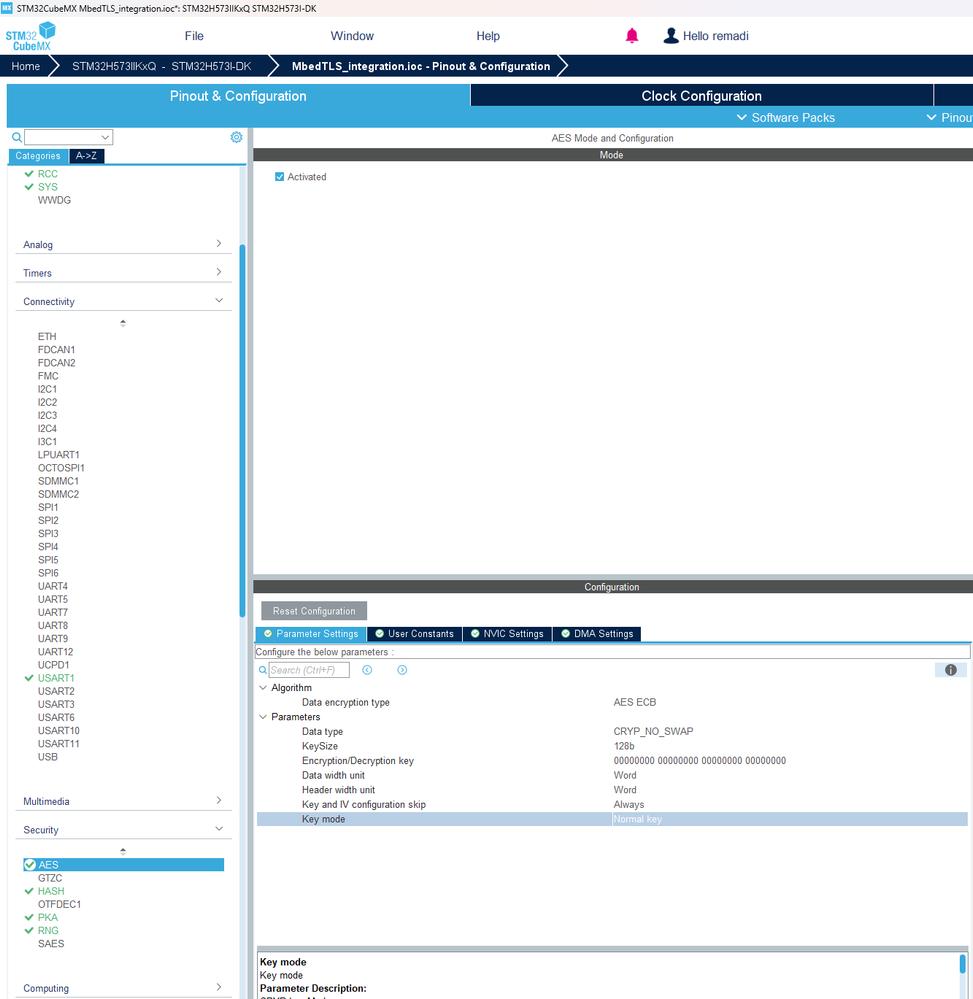This screenshot has height=999, width=973.
Task: Select the GTZC peripheral
Action: 50,878
